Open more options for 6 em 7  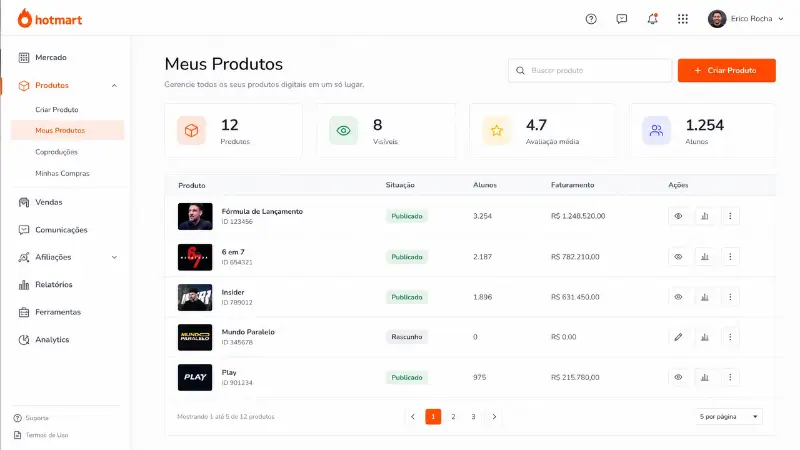pyautogui.click(x=730, y=257)
